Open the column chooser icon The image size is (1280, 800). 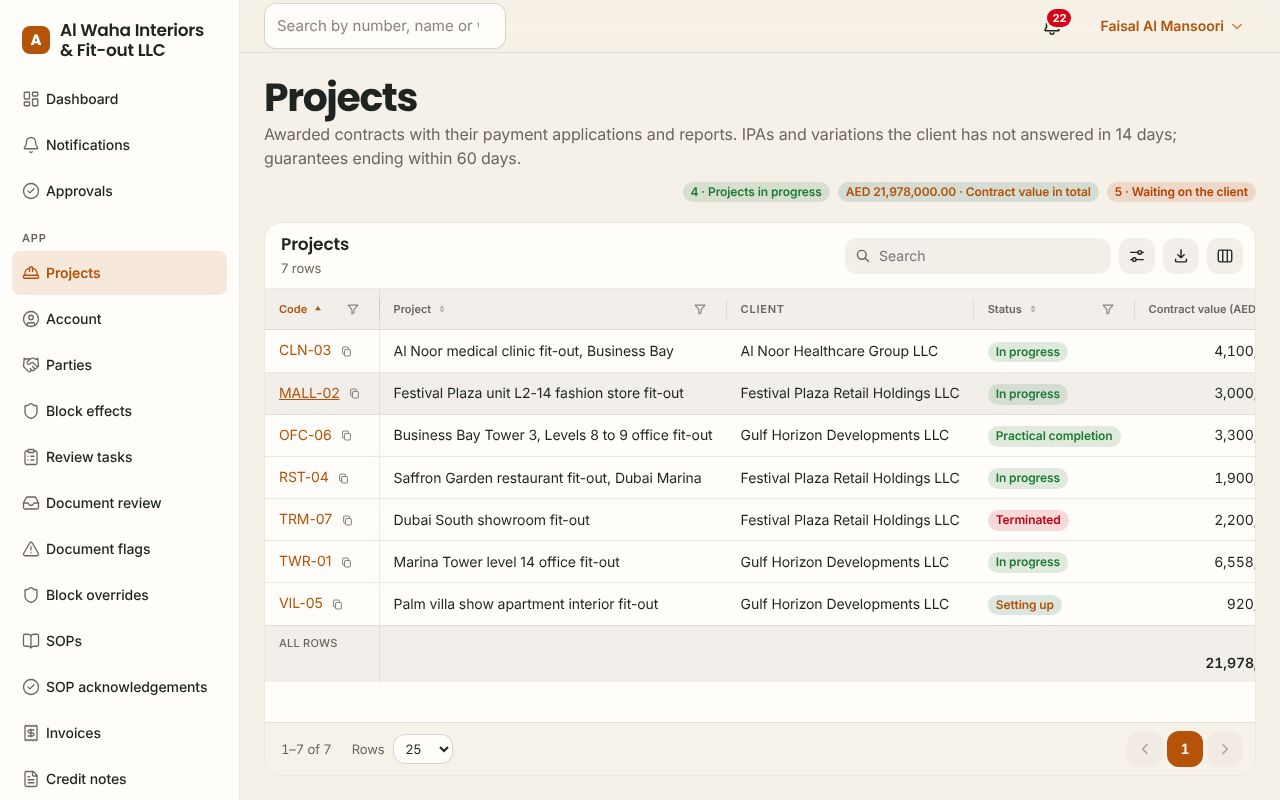1225,256
